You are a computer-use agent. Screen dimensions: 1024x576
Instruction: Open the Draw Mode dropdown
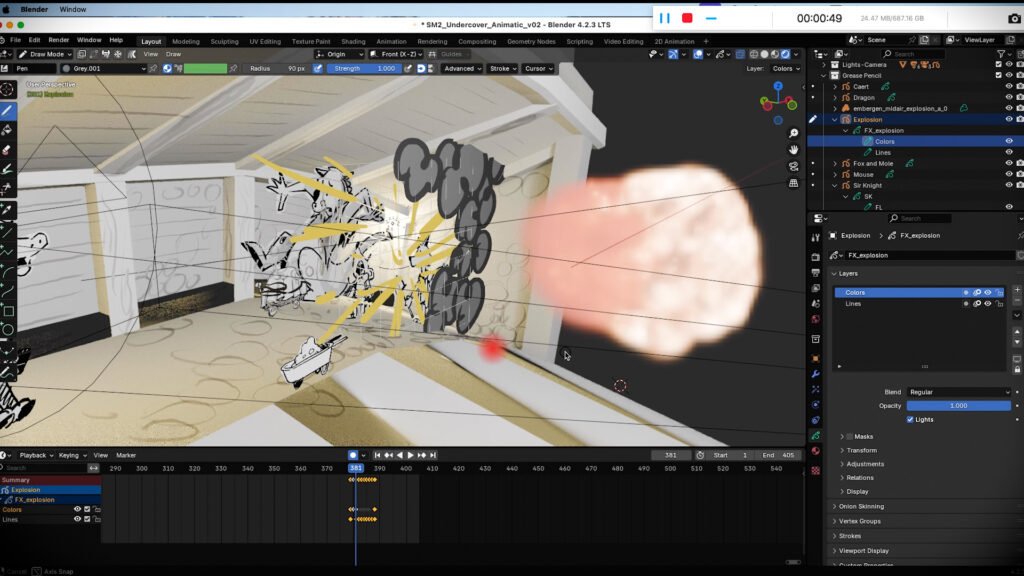45,54
